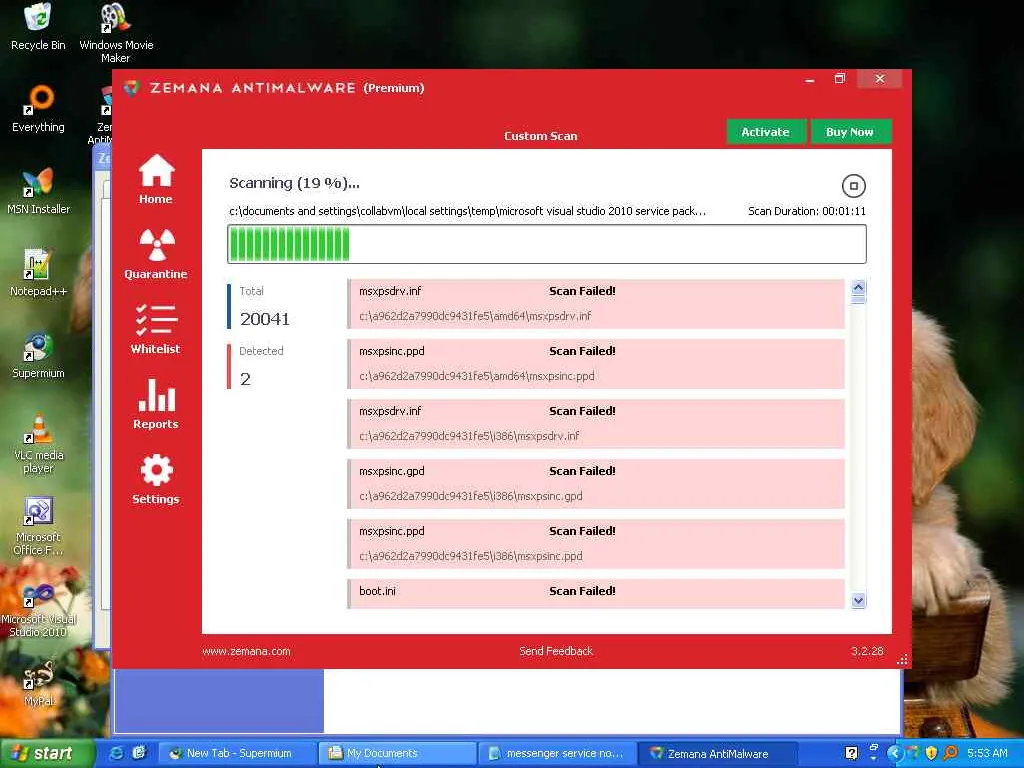Click the results list scrollbar thumb
Screen dimensions: 1024x768
(x=859, y=299)
